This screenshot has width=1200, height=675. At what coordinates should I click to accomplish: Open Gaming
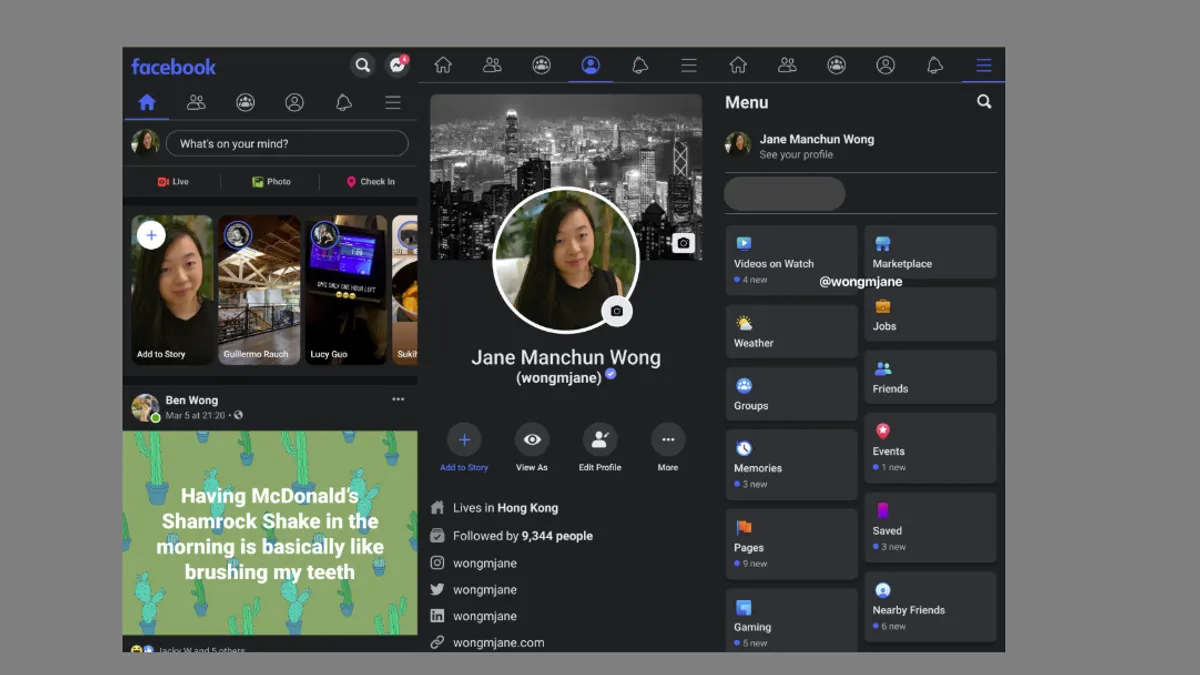(x=792, y=621)
